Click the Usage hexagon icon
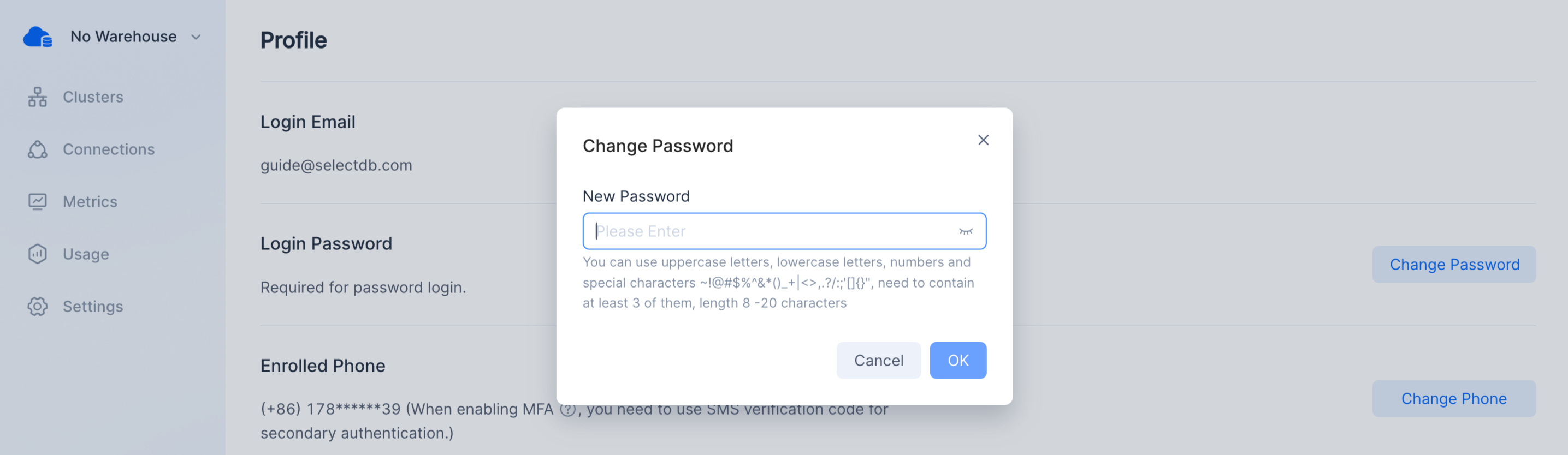 click(x=37, y=254)
